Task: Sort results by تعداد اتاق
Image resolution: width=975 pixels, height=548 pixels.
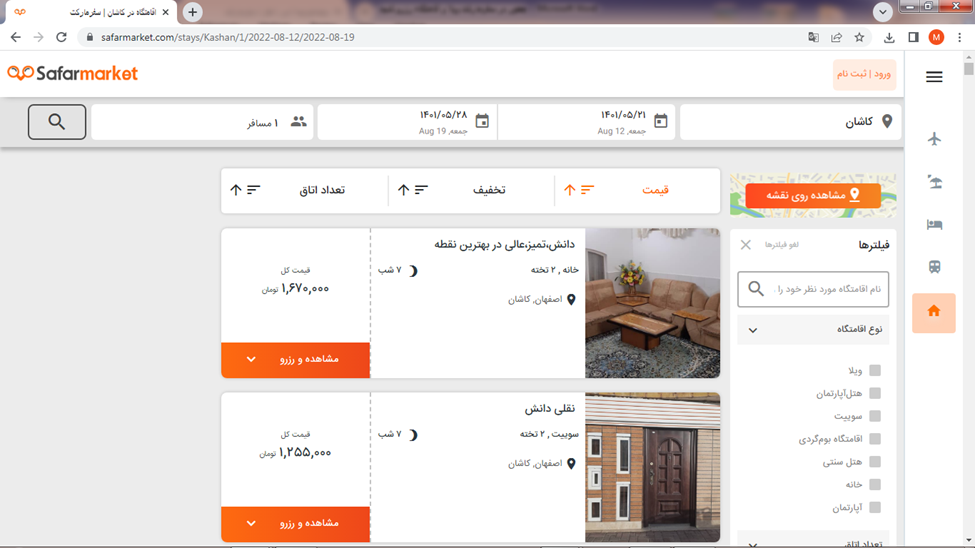Action: pos(322,190)
